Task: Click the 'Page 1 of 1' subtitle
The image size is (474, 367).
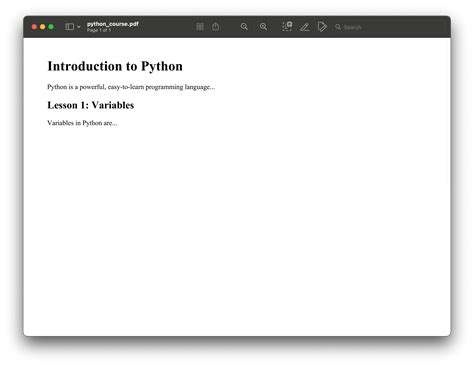Action: [x=99, y=30]
